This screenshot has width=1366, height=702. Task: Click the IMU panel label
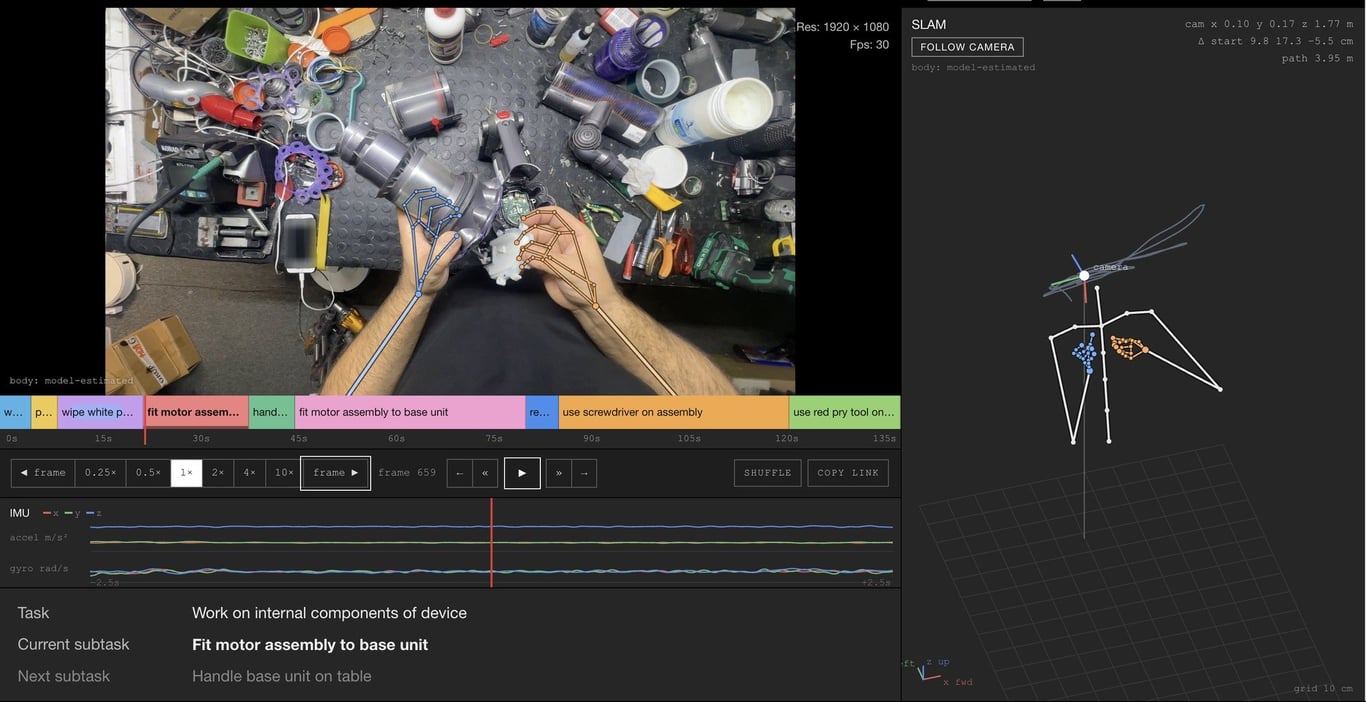(20, 513)
